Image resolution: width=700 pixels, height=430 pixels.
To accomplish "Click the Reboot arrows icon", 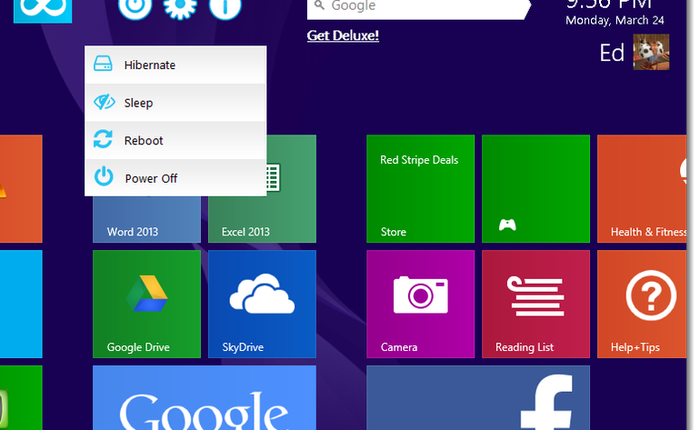I will click(103, 139).
